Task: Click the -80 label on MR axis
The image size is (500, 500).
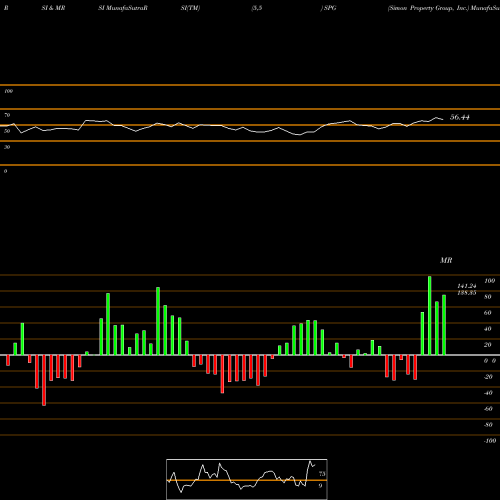Action: coord(488,425)
